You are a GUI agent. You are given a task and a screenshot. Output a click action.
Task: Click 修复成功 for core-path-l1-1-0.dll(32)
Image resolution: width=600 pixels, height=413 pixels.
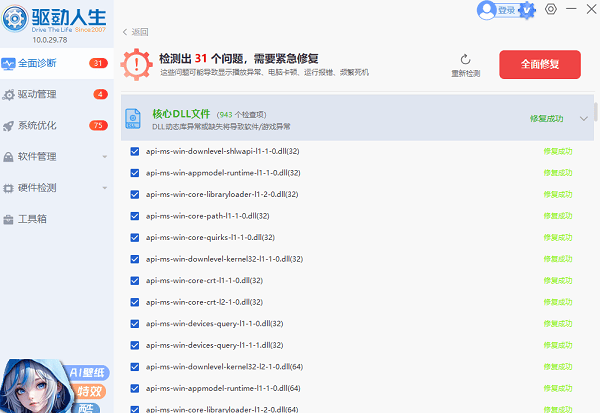(x=558, y=216)
